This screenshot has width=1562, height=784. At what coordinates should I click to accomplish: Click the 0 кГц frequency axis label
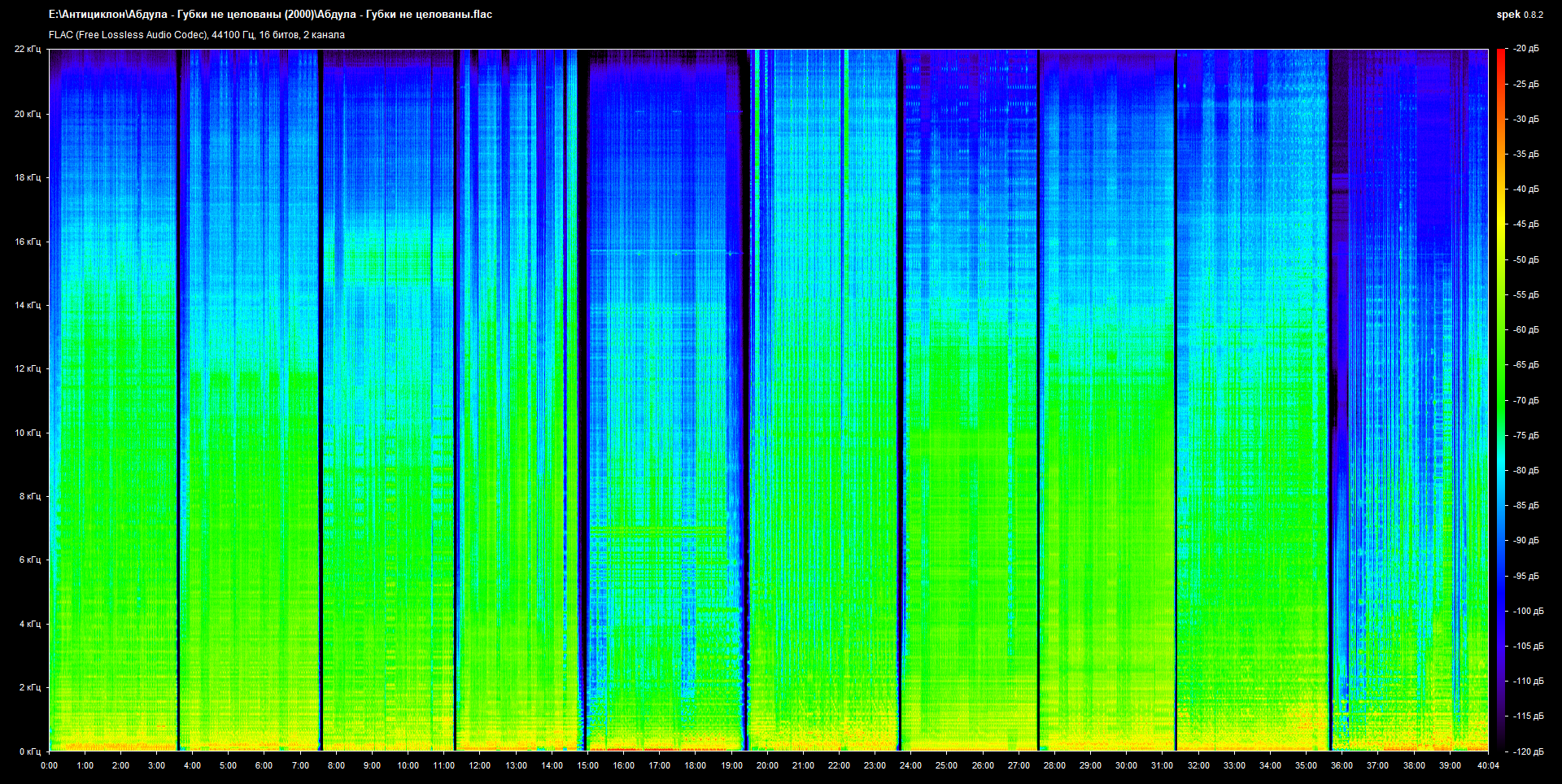click(29, 751)
